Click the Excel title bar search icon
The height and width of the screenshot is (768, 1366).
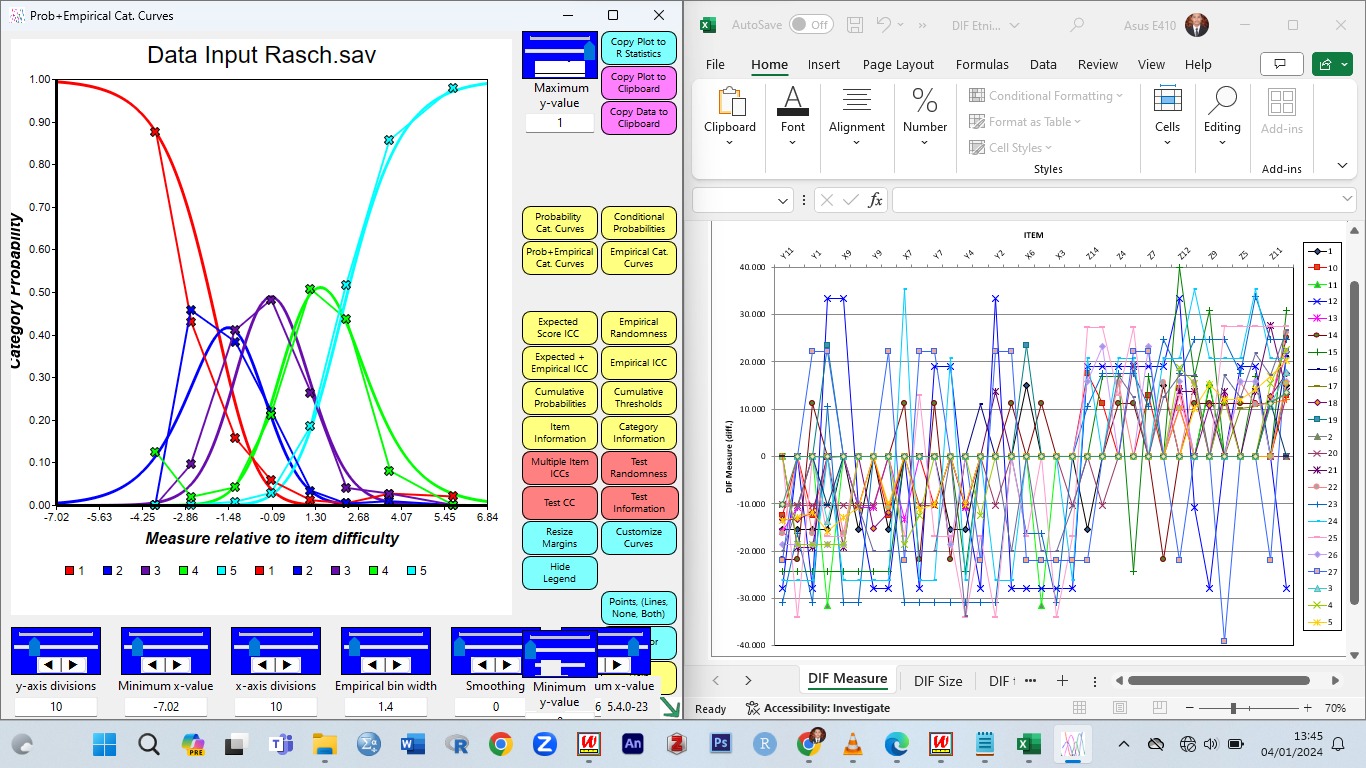pyautogui.click(x=1077, y=25)
